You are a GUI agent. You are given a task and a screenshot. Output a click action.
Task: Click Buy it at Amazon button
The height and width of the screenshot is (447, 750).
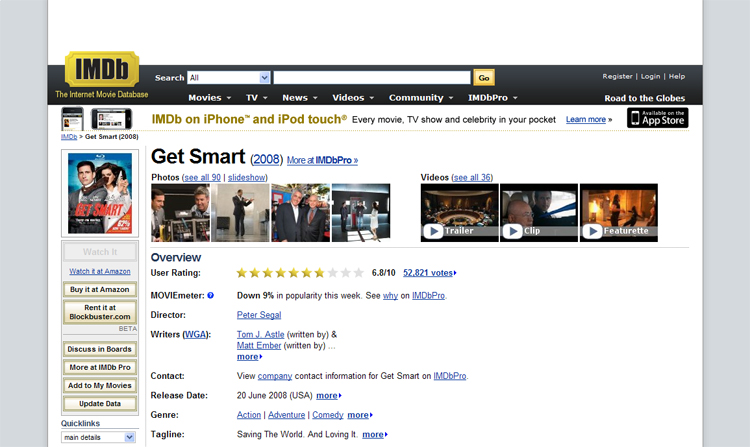tap(99, 289)
